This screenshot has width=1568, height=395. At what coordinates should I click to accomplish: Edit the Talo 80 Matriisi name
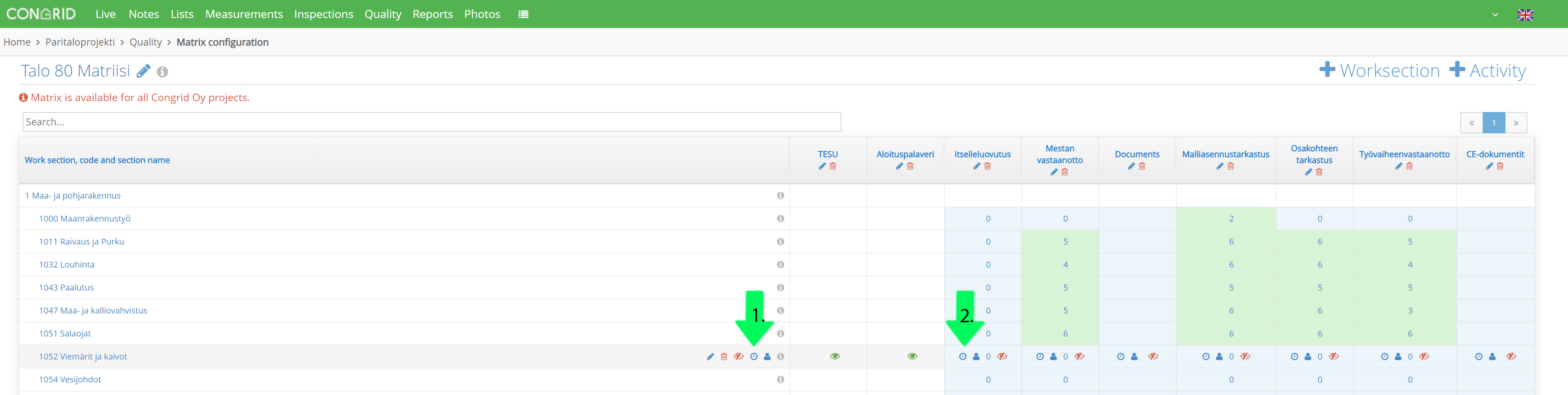coord(144,71)
